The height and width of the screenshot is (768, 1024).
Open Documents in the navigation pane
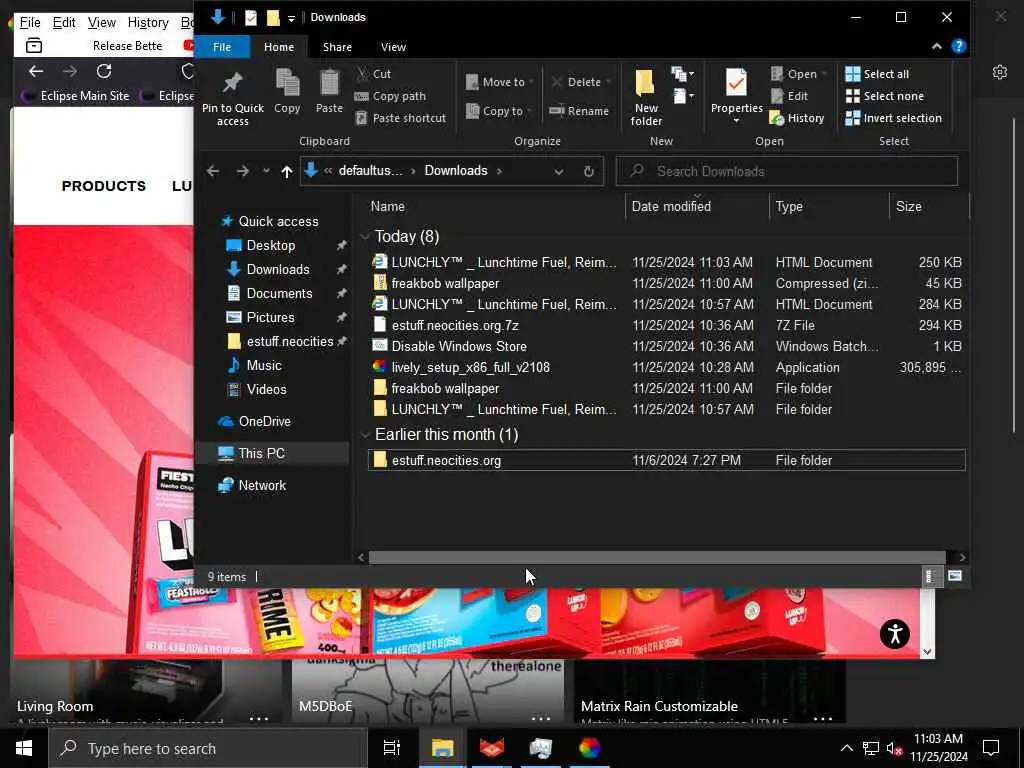(279, 293)
